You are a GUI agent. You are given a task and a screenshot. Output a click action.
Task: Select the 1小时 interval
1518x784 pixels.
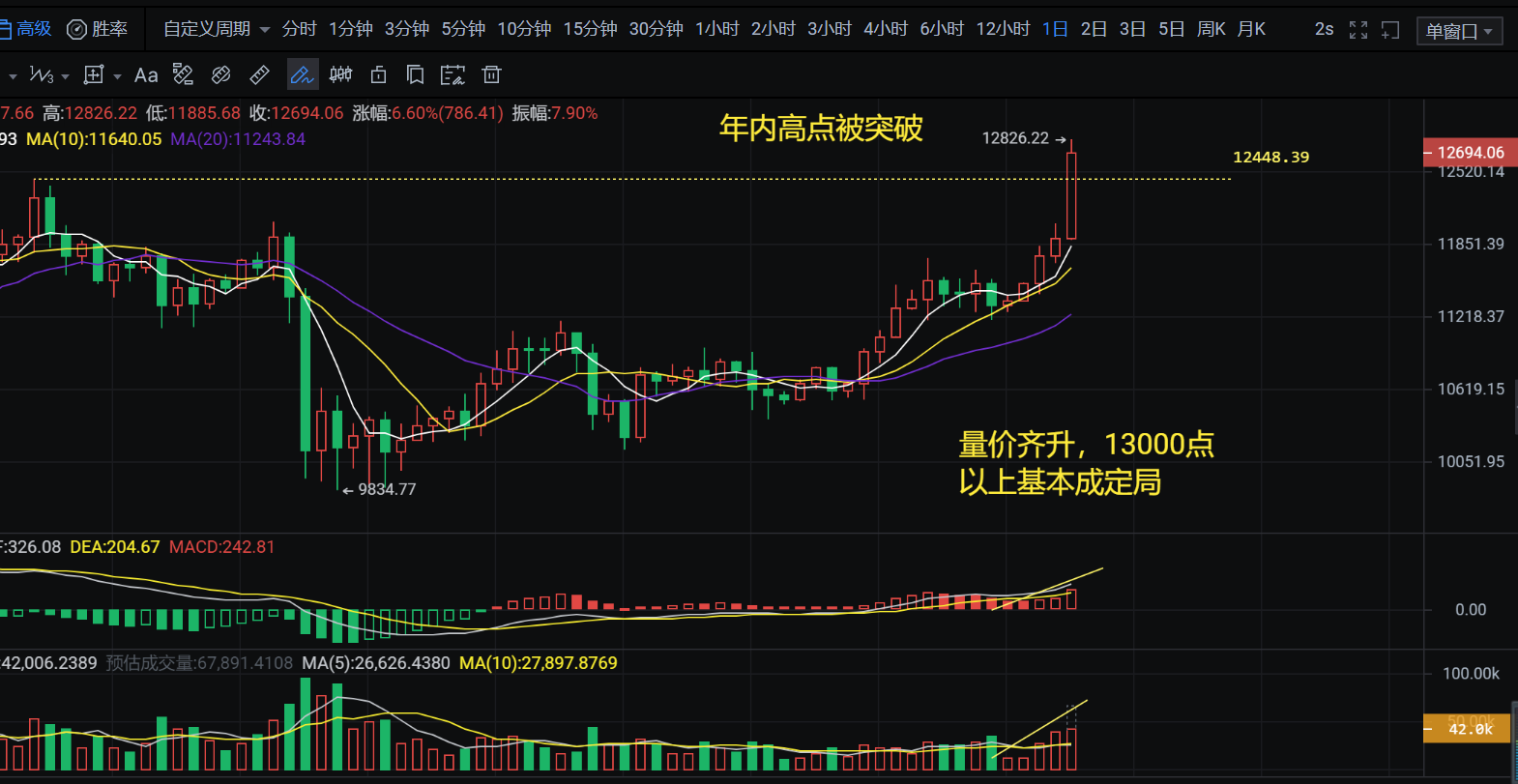click(x=716, y=29)
